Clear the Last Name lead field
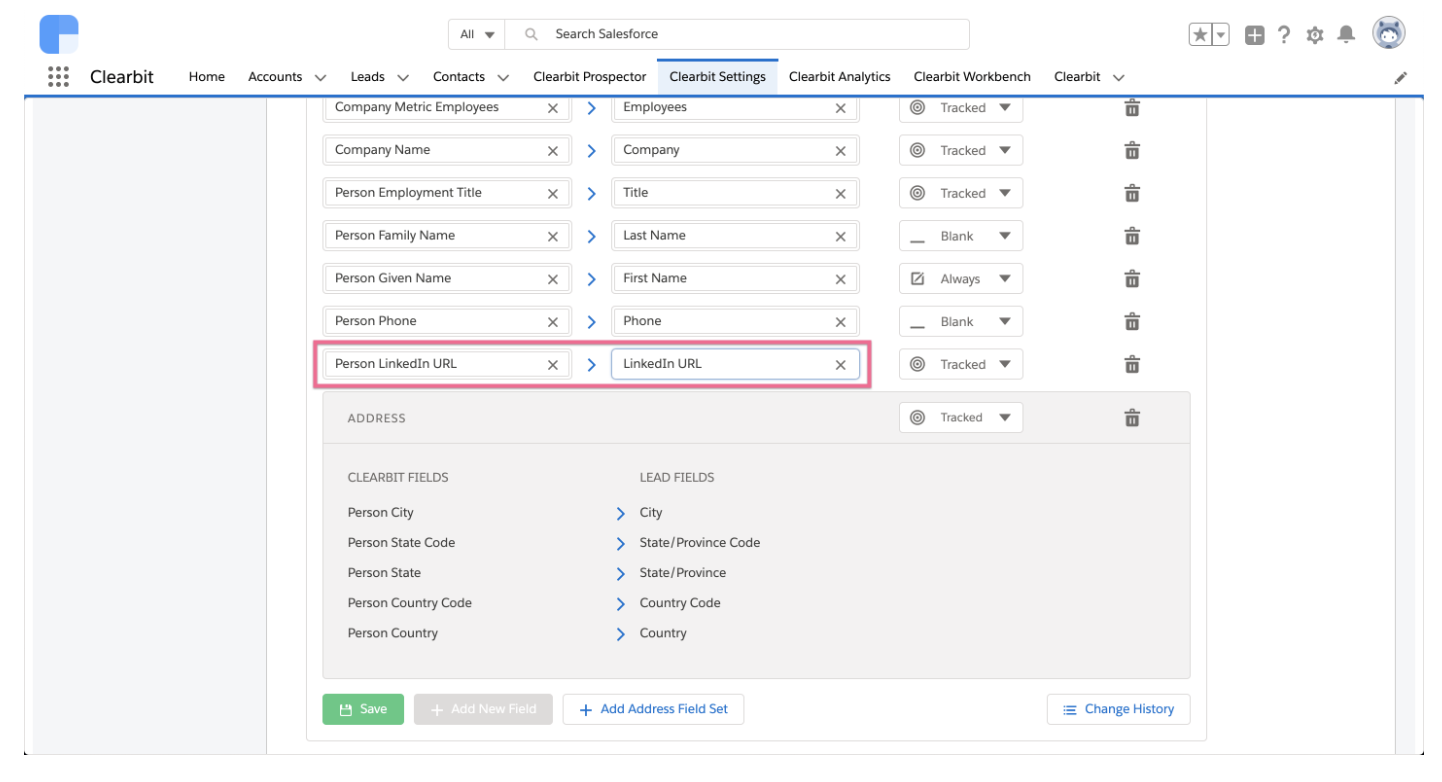This screenshot has width=1442, height=782. (x=840, y=237)
